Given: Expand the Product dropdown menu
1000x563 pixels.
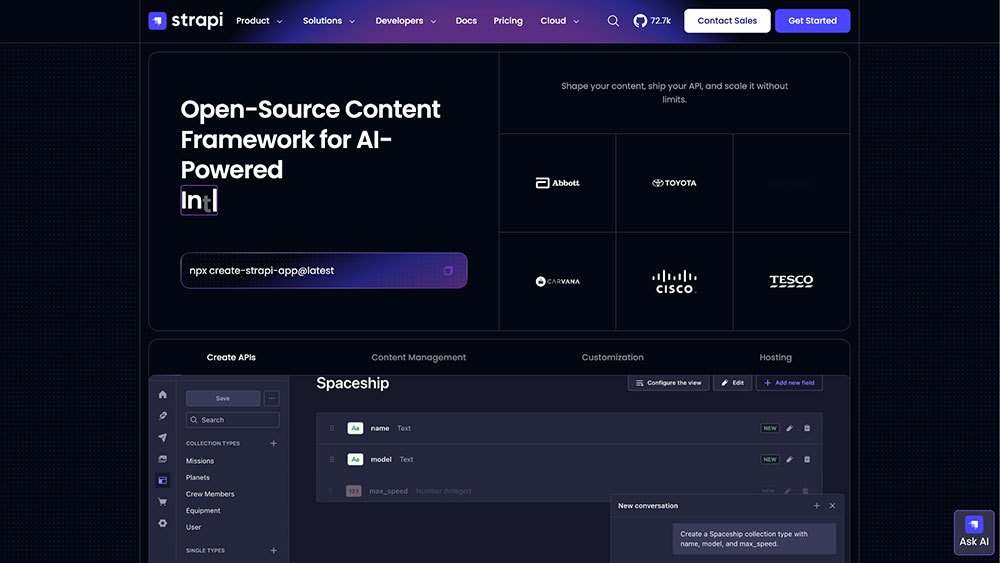Looking at the screenshot, I should 259,20.
